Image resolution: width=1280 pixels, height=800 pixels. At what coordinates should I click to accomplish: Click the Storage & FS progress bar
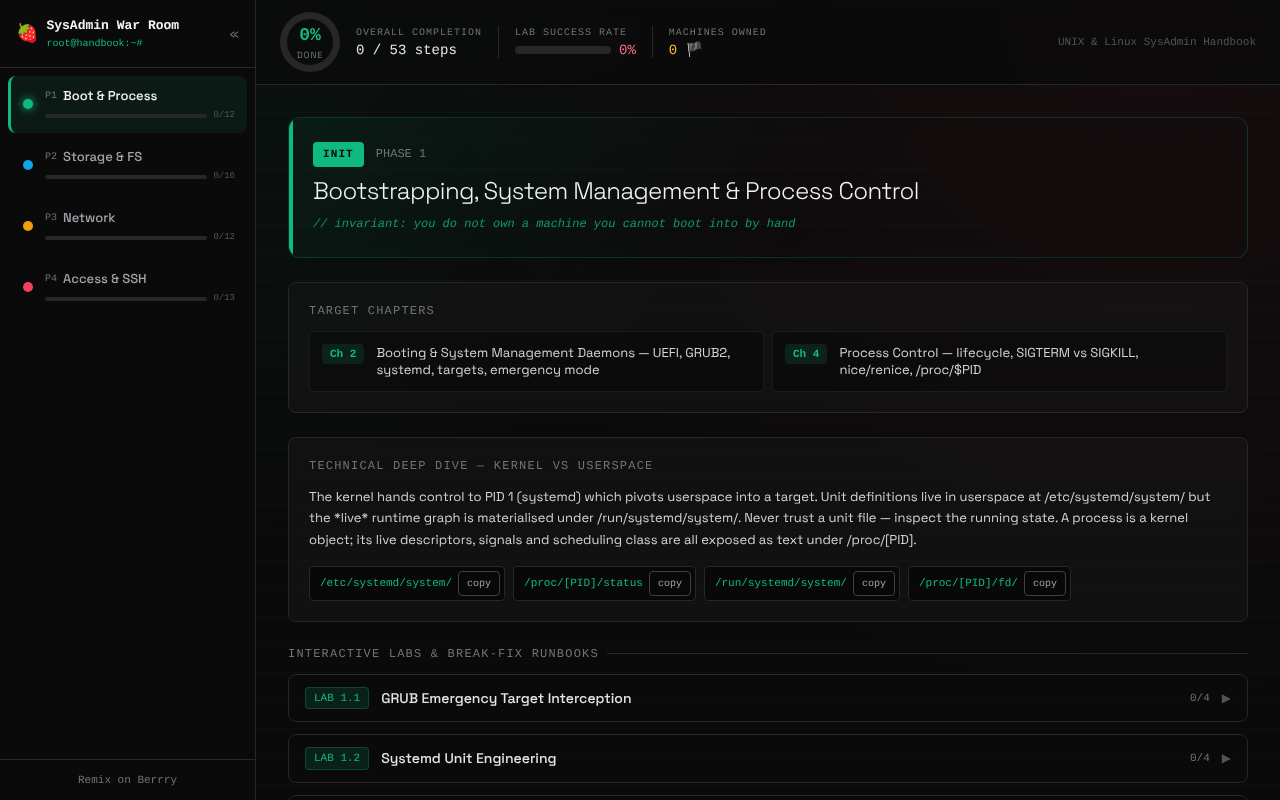[x=126, y=177]
